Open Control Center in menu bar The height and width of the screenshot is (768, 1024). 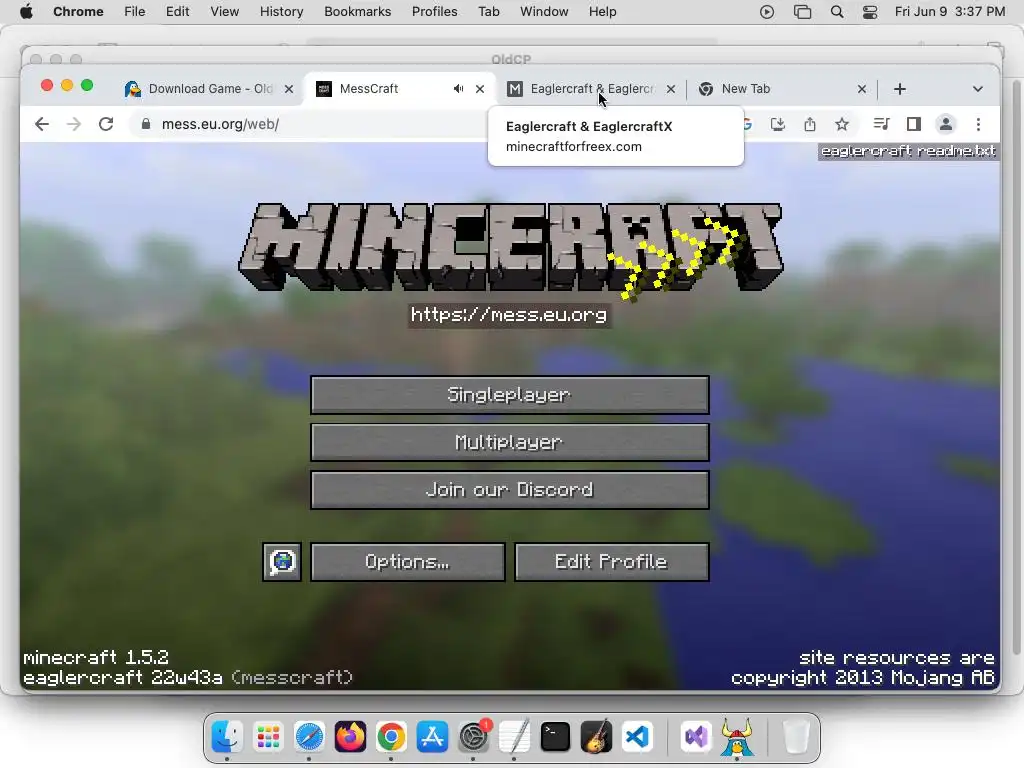pos(870,12)
